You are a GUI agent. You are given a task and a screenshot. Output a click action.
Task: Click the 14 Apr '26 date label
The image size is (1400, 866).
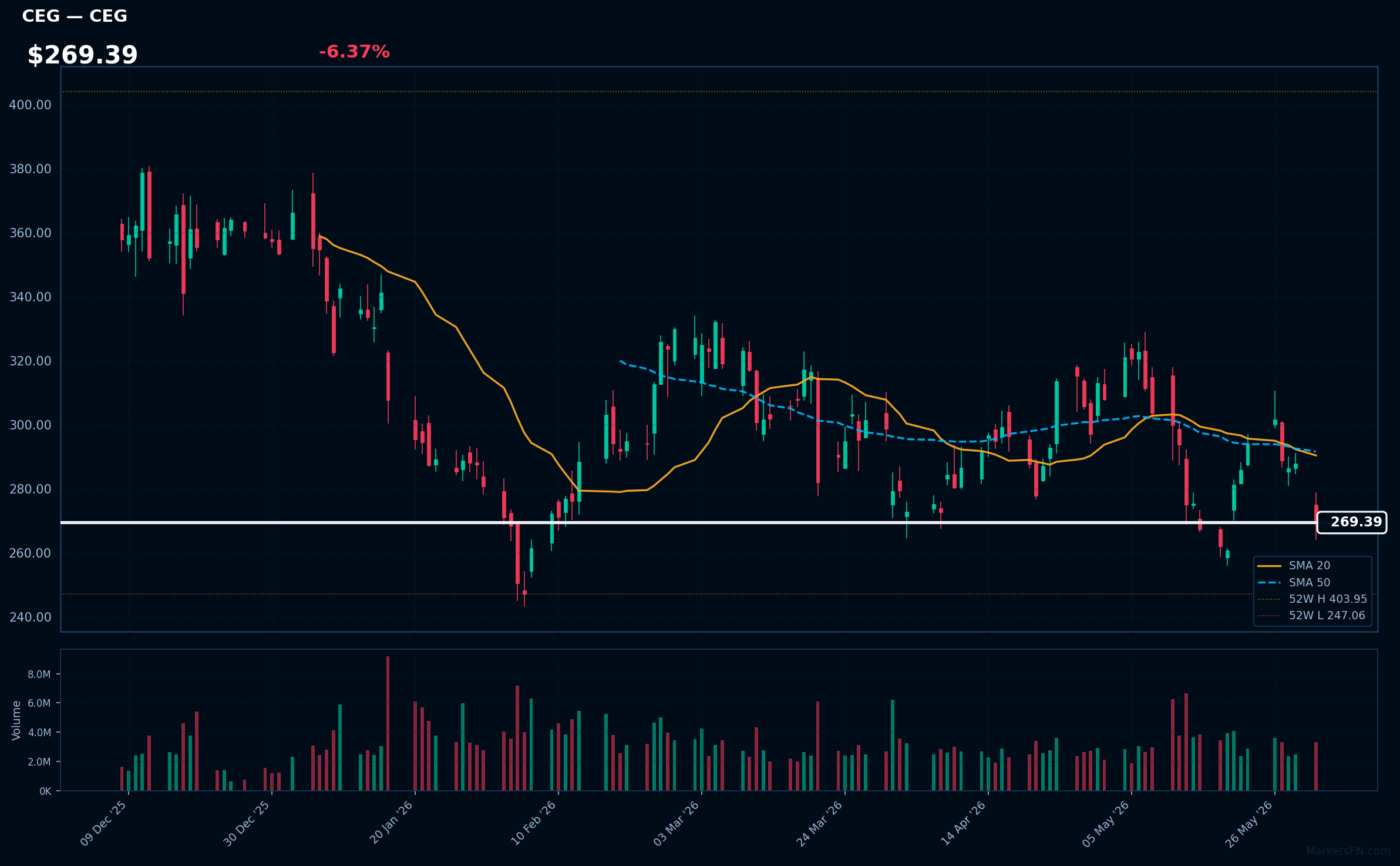(x=964, y=823)
